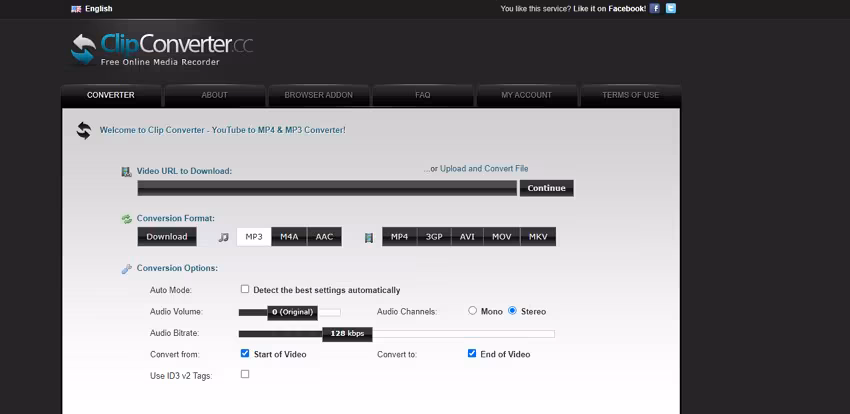Select the Stereo audio channel
Image resolution: width=850 pixels, height=414 pixels.
point(512,310)
